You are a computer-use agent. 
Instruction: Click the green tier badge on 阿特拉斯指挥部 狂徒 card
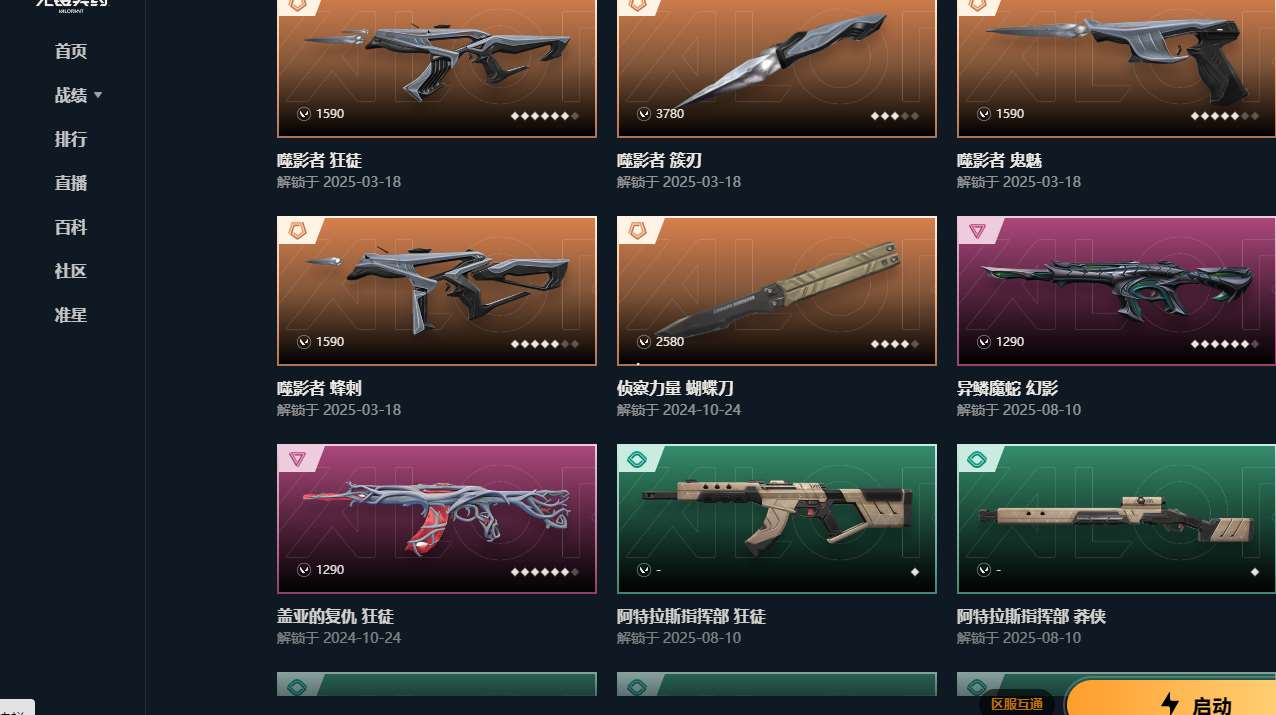pos(637,459)
